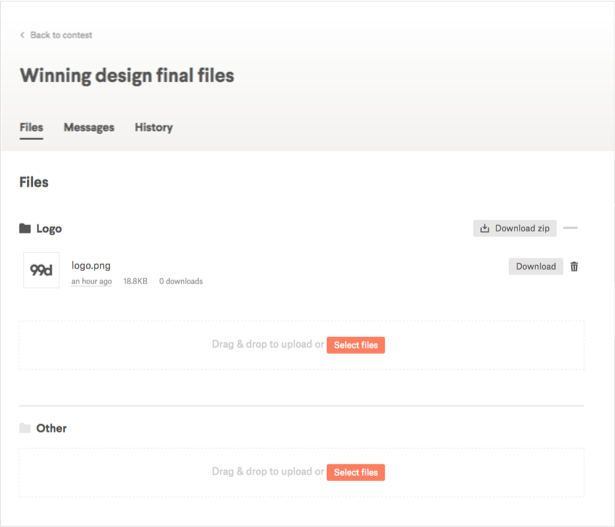Select the Other folder name label
The width and height of the screenshot is (615, 527).
51,429
